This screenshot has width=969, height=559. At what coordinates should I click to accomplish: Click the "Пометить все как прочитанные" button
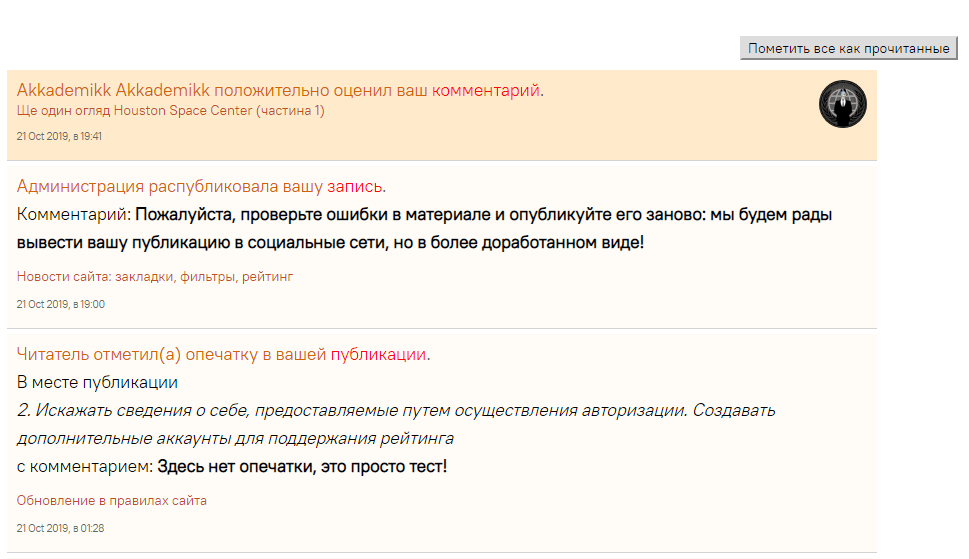(x=849, y=48)
